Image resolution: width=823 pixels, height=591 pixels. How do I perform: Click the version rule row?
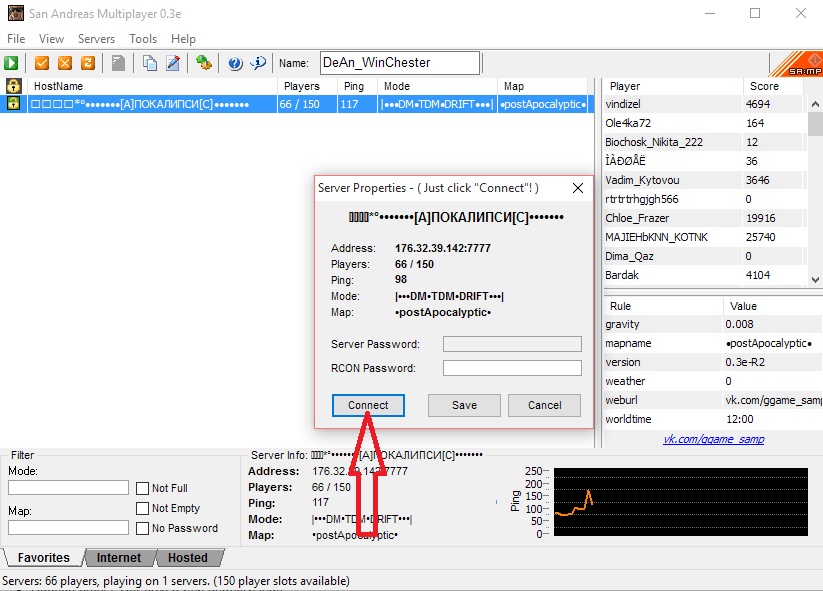pos(713,362)
